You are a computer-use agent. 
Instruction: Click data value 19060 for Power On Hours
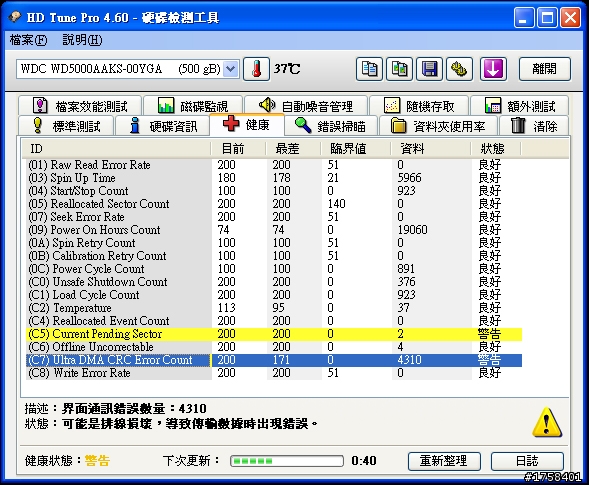(x=412, y=230)
